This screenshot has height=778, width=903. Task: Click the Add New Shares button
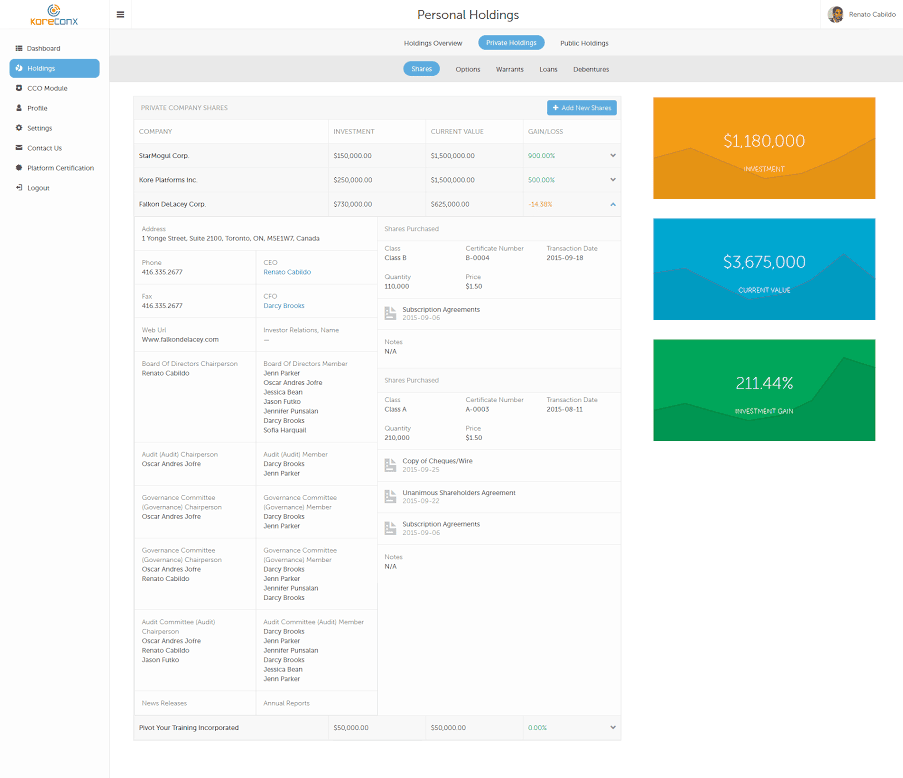tap(582, 108)
